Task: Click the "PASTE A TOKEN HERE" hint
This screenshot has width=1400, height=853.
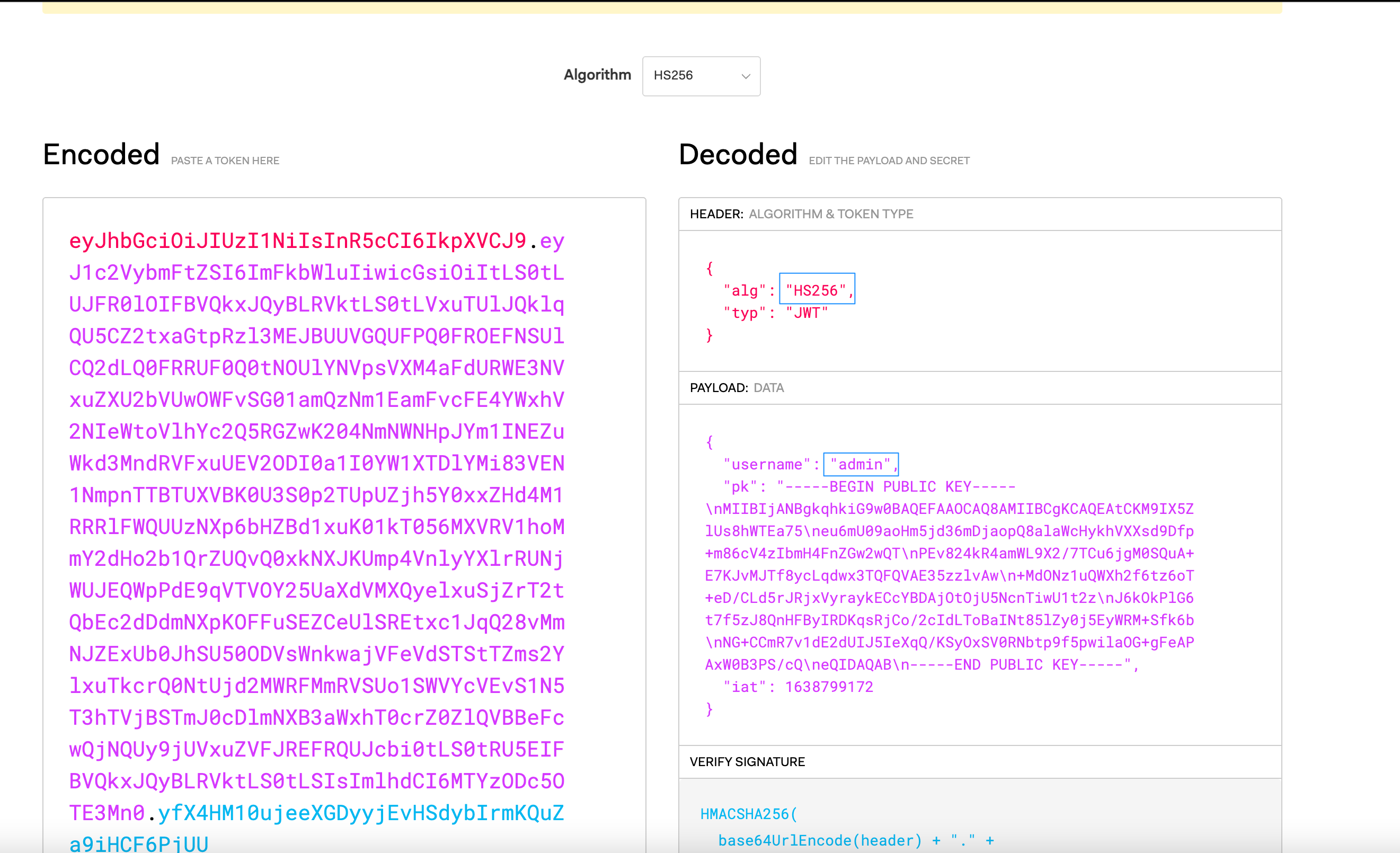Action: (x=225, y=160)
